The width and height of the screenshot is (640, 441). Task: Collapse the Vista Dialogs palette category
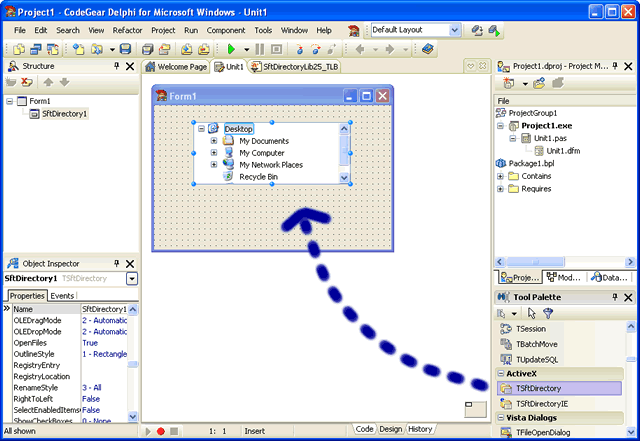(x=501, y=418)
